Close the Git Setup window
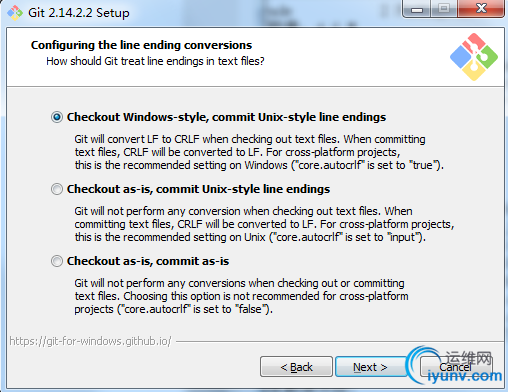 pyautogui.click(x=481, y=9)
